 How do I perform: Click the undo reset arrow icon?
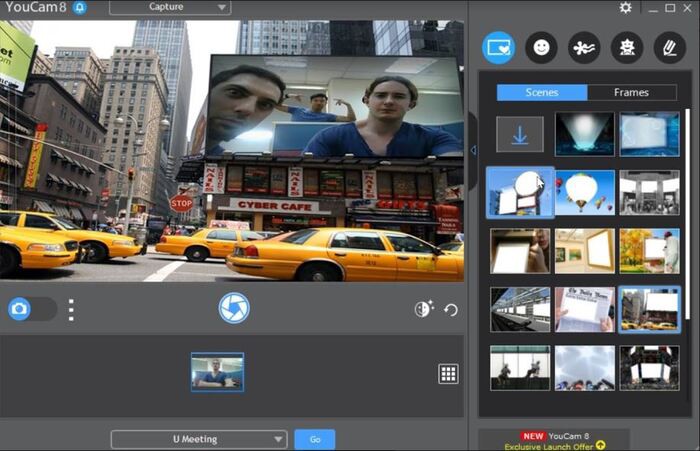point(451,309)
